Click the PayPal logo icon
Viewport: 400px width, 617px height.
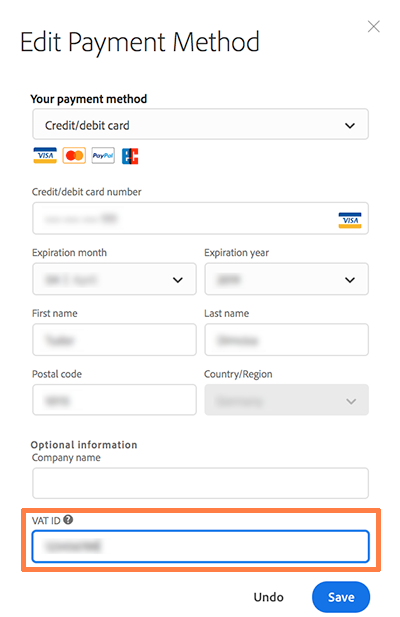(x=103, y=155)
